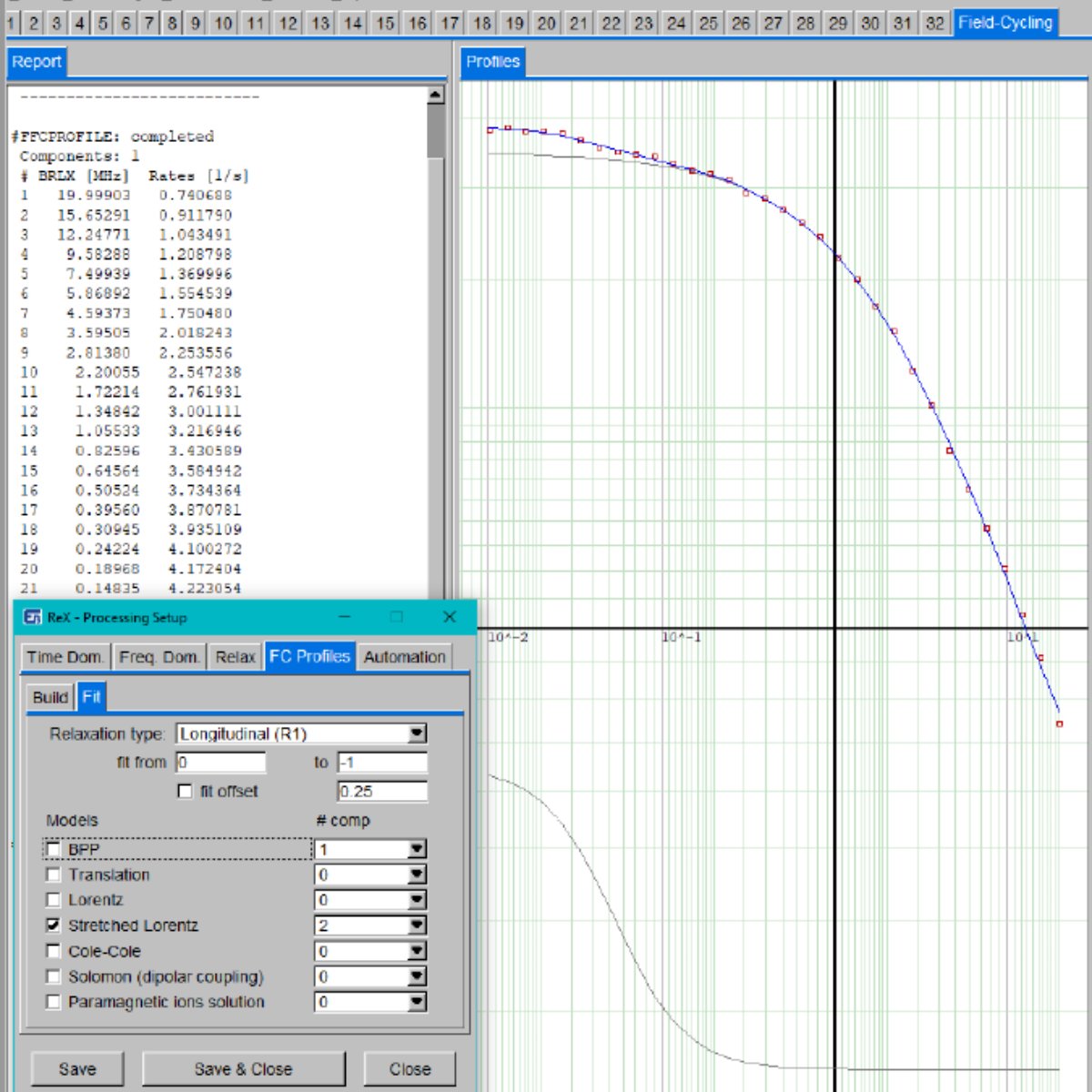The width and height of the screenshot is (1092, 1092).
Task: Go to experiment tab 28
Action: pyautogui.click(x=805, y=23)
